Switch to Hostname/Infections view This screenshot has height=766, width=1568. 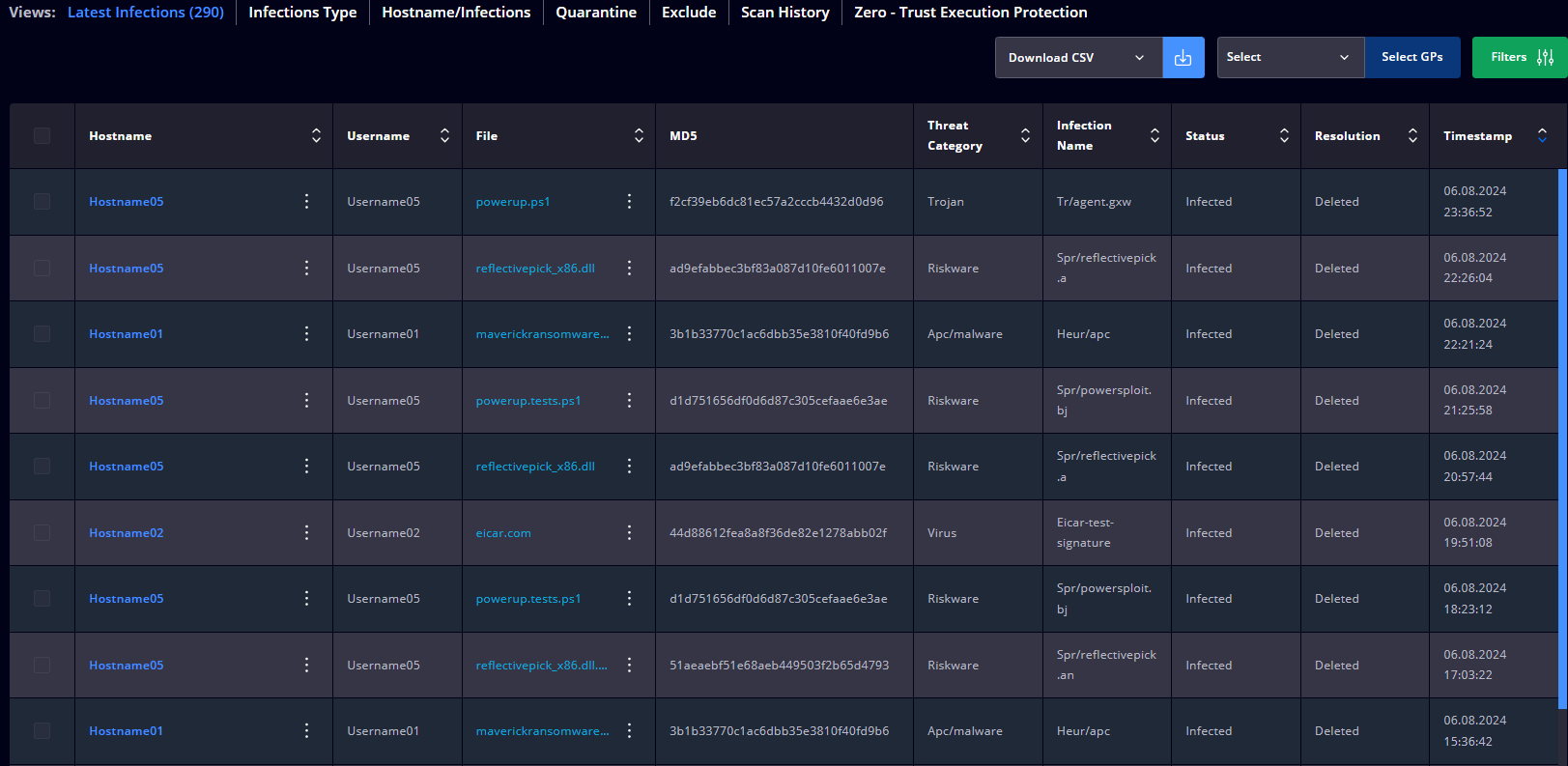[x=456, y=13]
